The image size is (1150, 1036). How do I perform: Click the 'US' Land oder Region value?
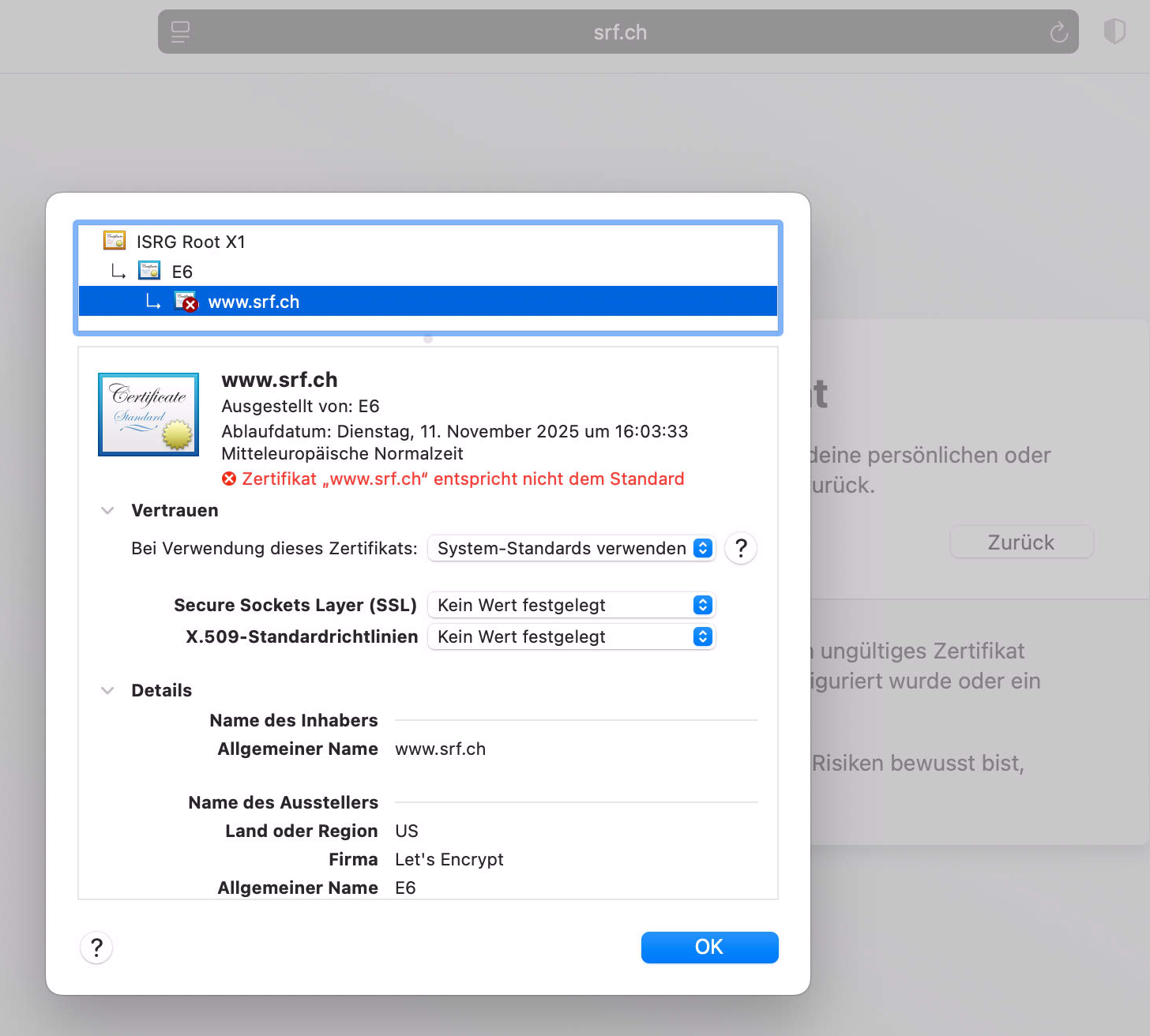coord(407,831)
